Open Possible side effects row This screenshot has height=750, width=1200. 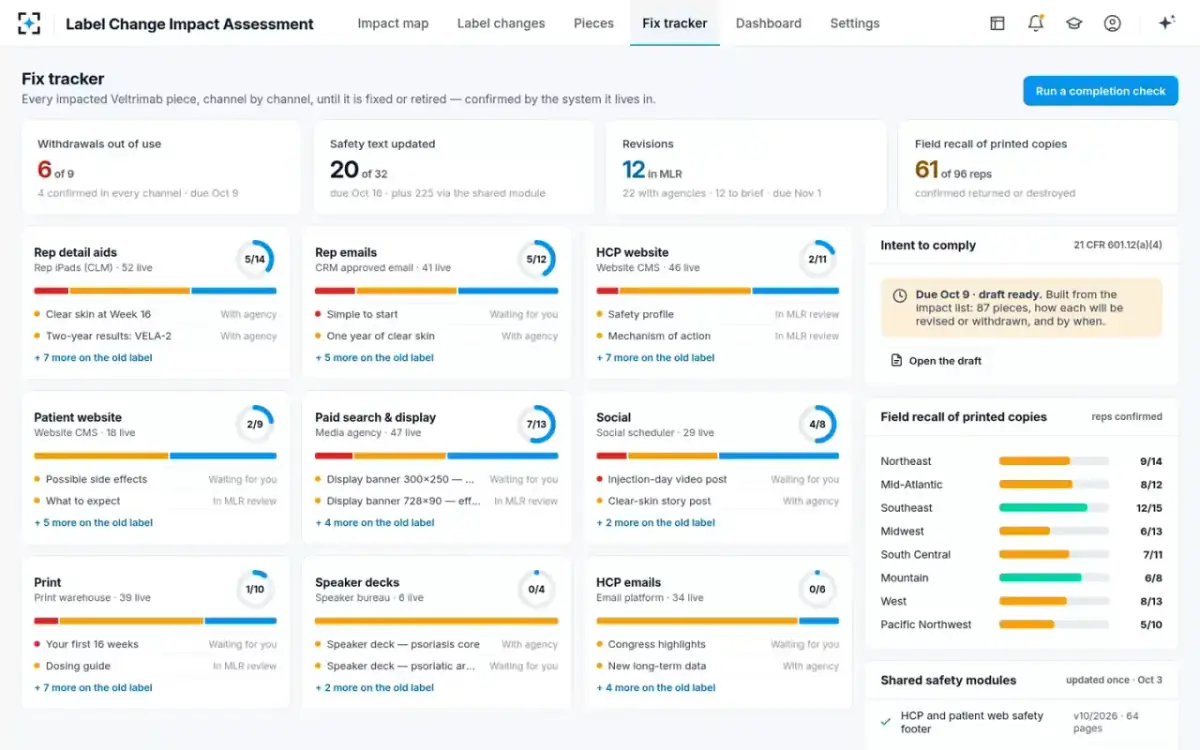tap(155, 479)
